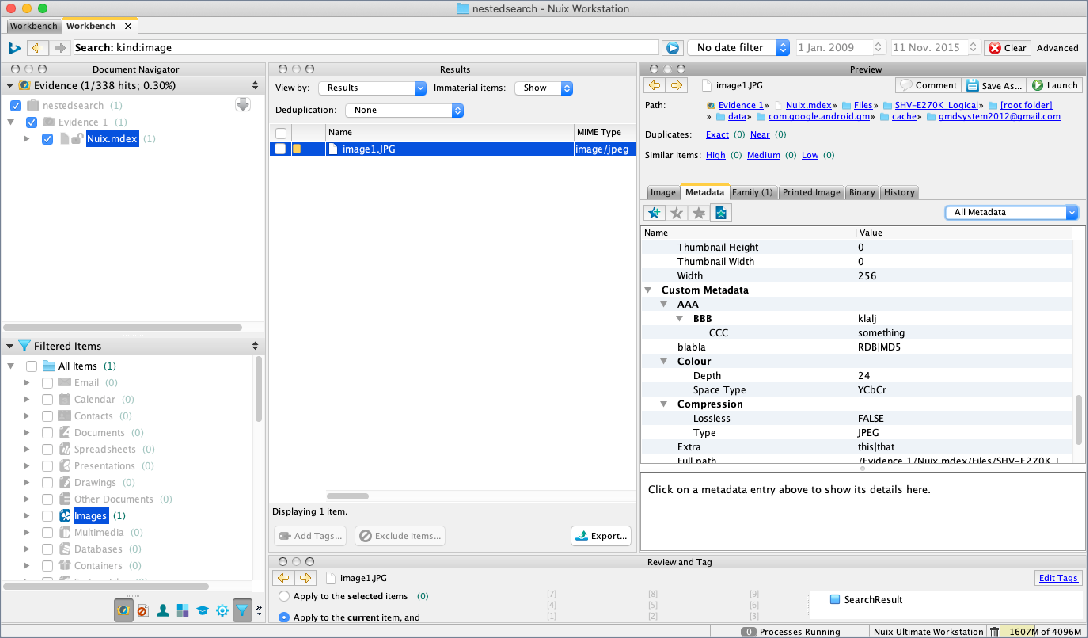The image size is (1088, 638).
Task: Run the search with the blue play icon
Action: click(672, 48)
